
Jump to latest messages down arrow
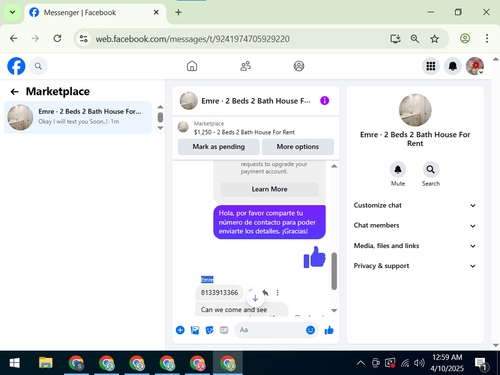point(255,298)
